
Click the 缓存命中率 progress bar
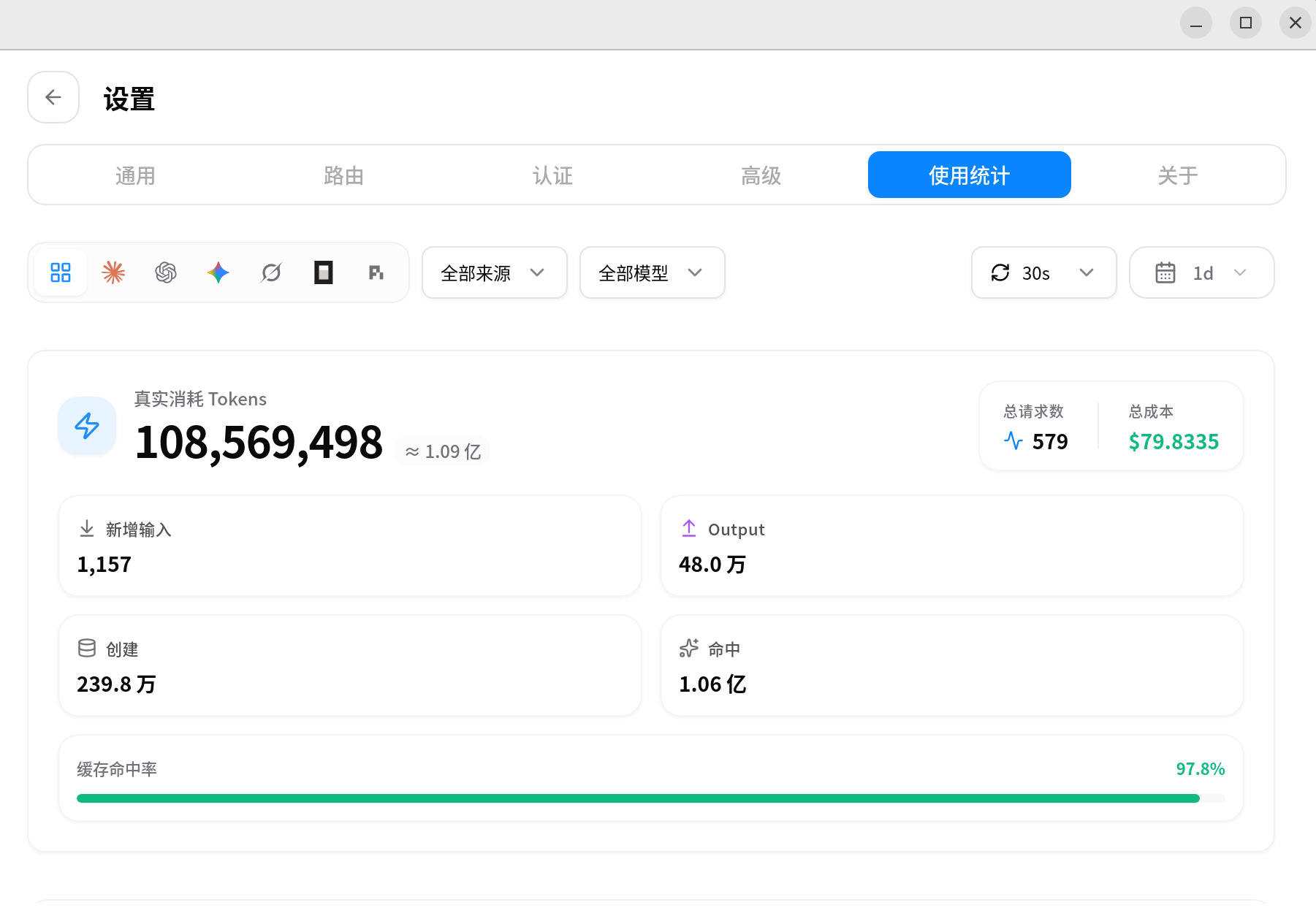[x=651, y=798]
